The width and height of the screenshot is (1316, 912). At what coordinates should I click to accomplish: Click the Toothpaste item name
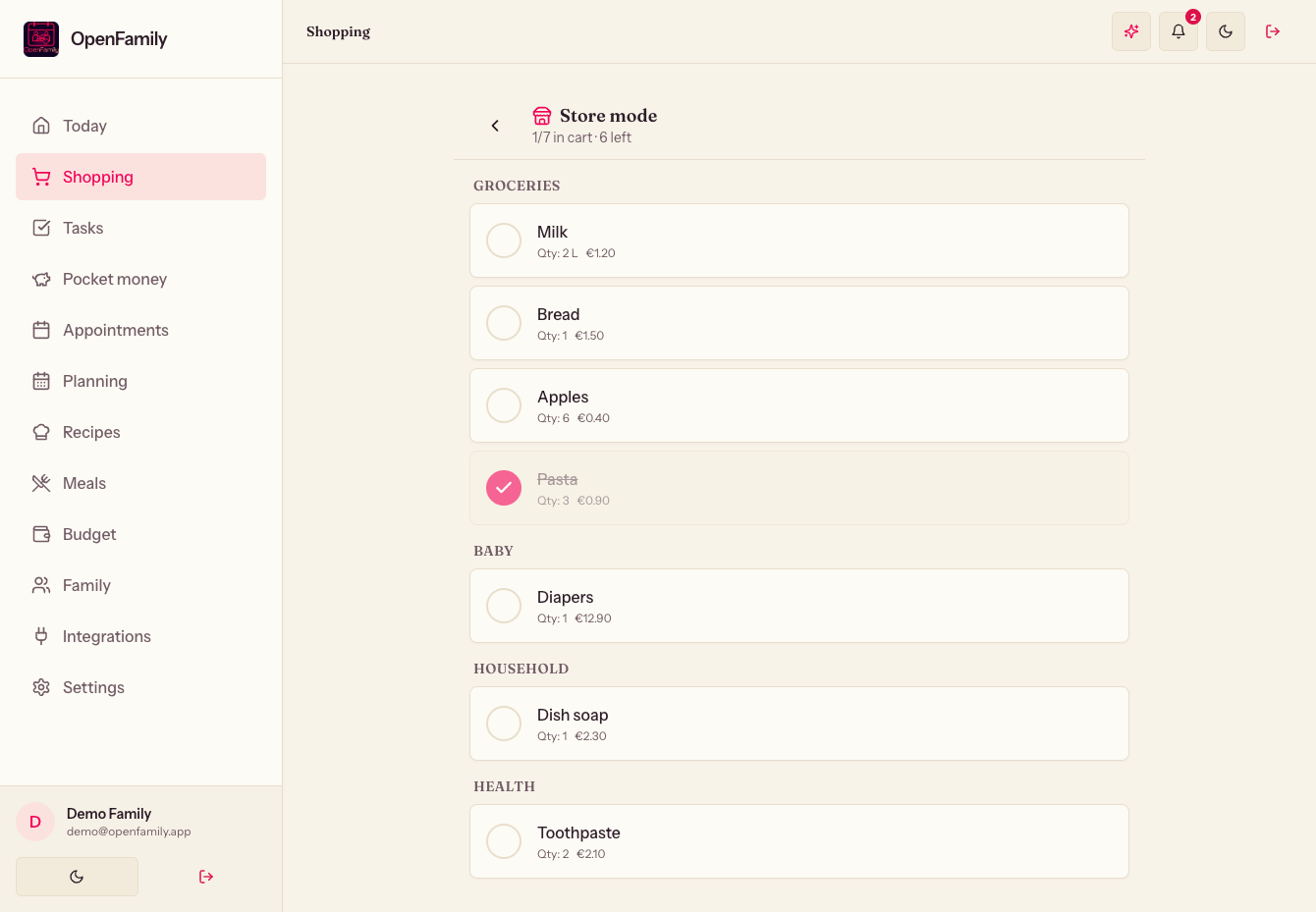tap(578, 832)
